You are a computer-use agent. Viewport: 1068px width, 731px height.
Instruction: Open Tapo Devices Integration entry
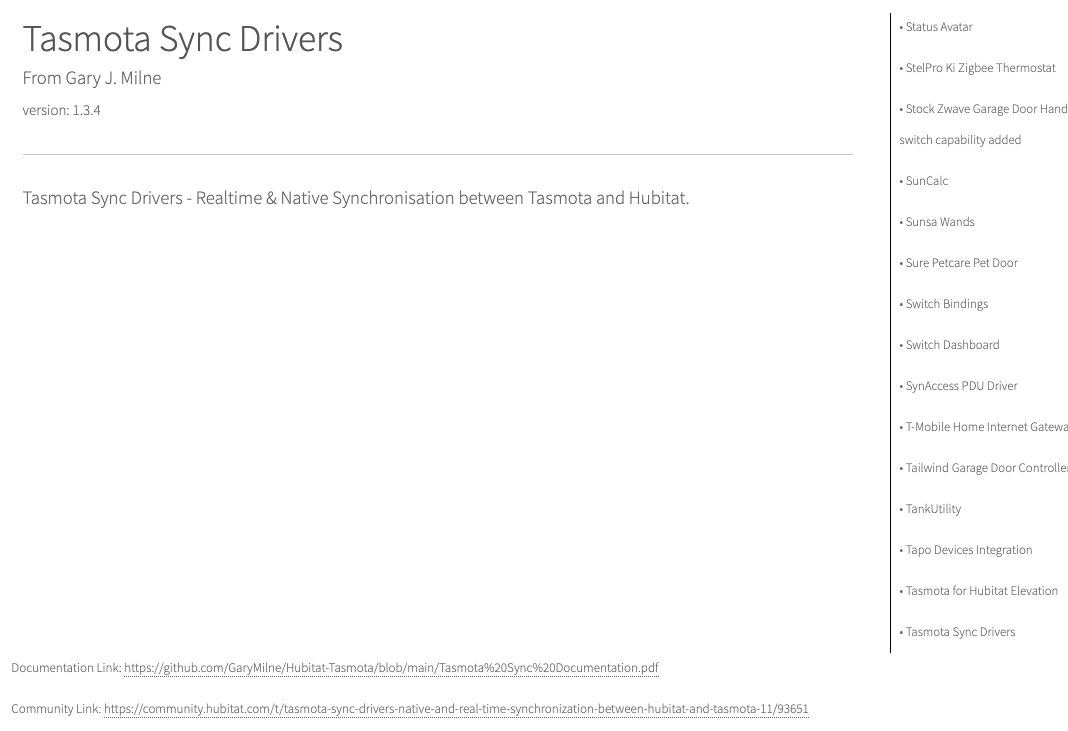point(969,550)
